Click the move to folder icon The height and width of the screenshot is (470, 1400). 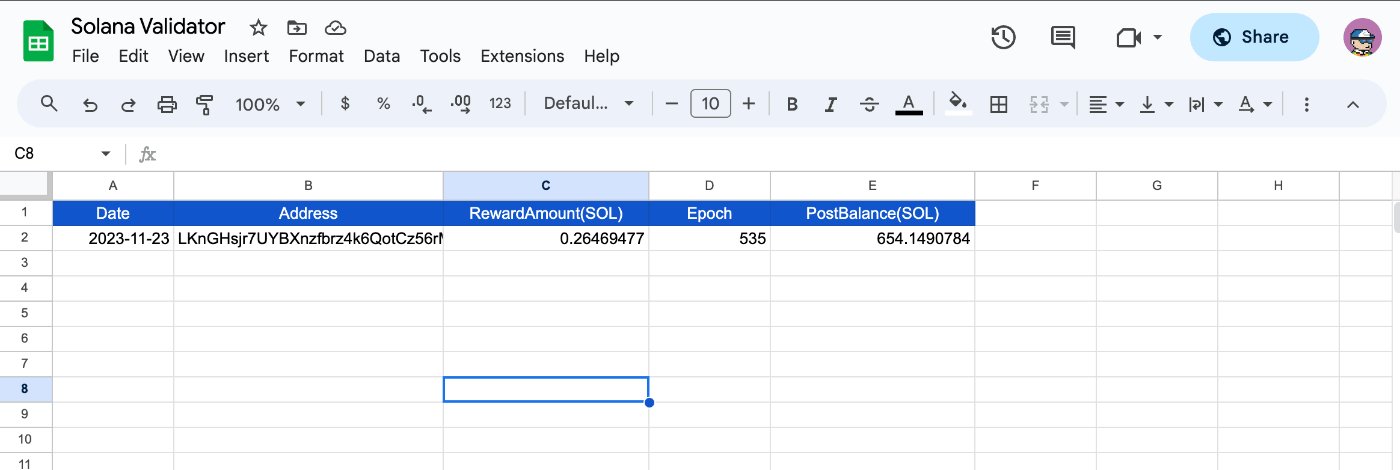pyautogui.click(x=297, y=27)
